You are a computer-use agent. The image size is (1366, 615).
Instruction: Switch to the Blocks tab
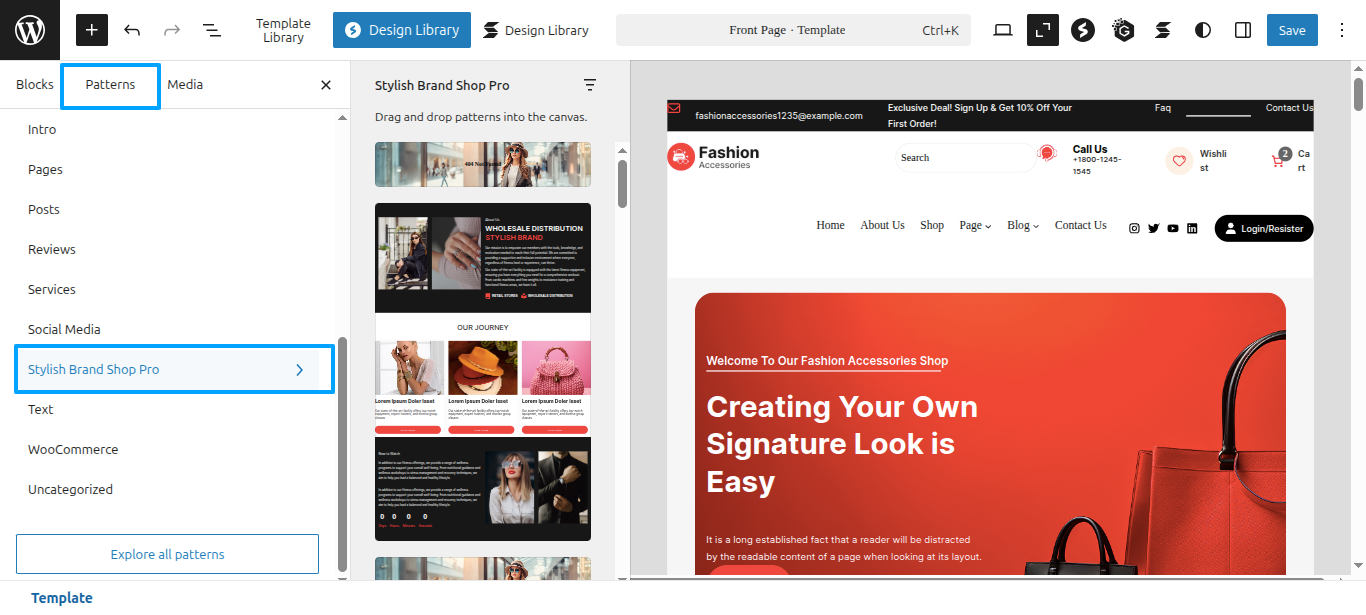[35, 85]
